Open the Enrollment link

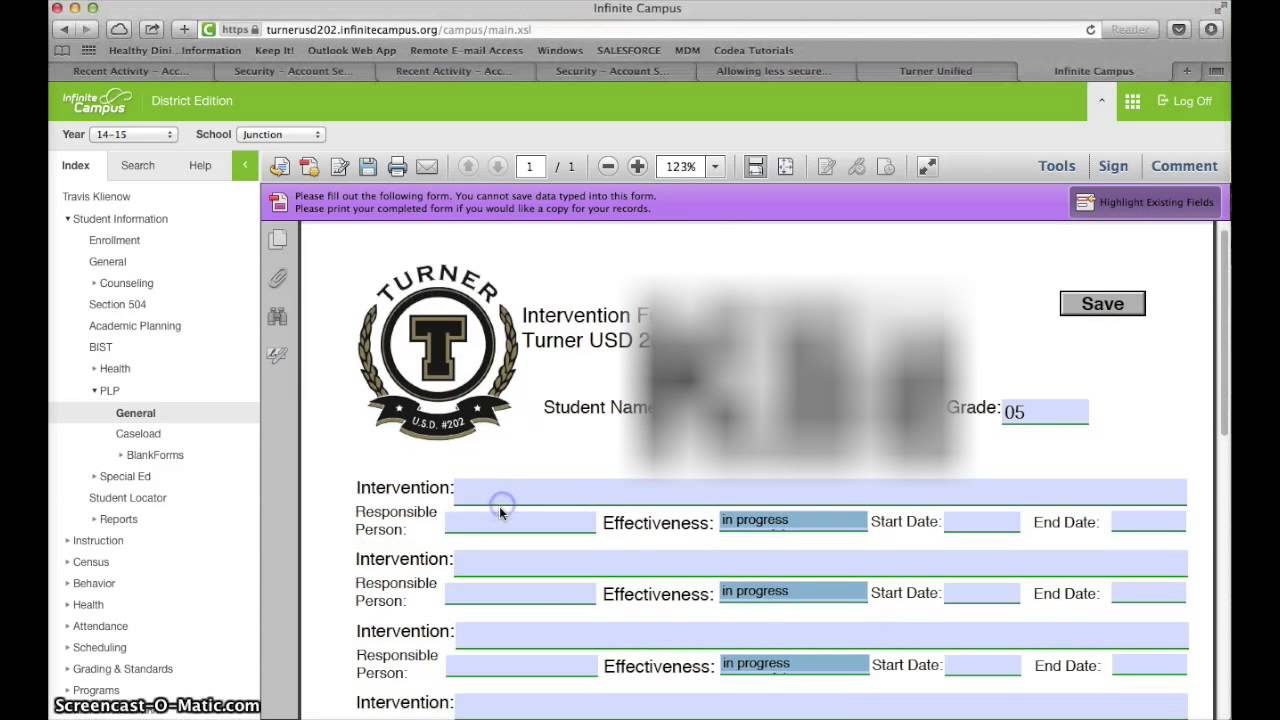point(114,240)
